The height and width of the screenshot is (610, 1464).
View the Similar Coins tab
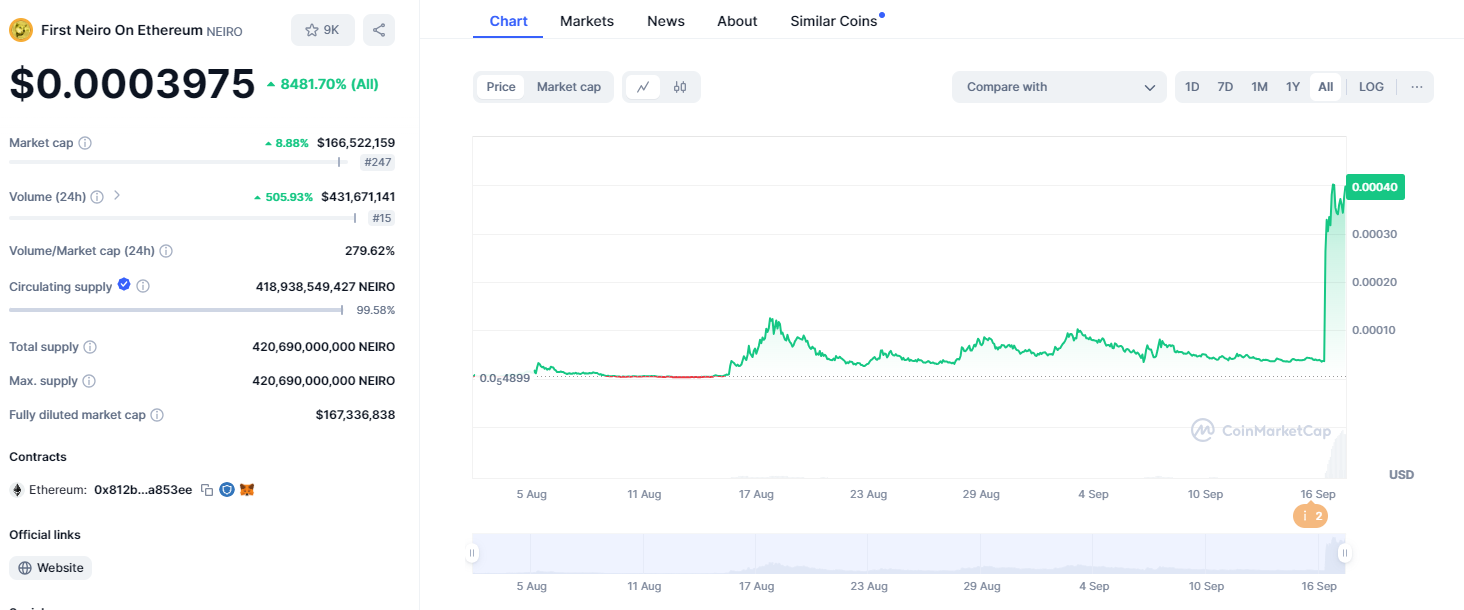[834, 21]
